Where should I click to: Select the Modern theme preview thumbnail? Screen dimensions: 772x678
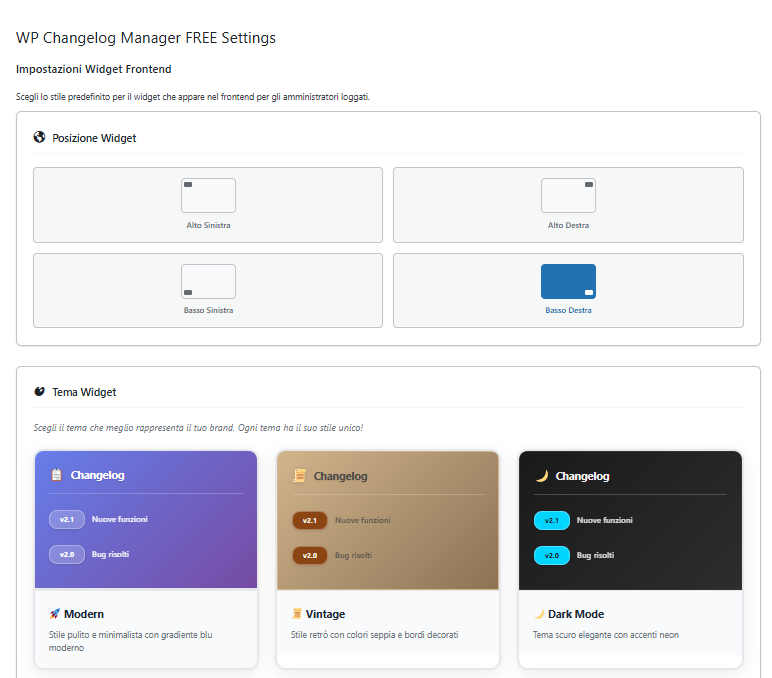coord(146,519)
